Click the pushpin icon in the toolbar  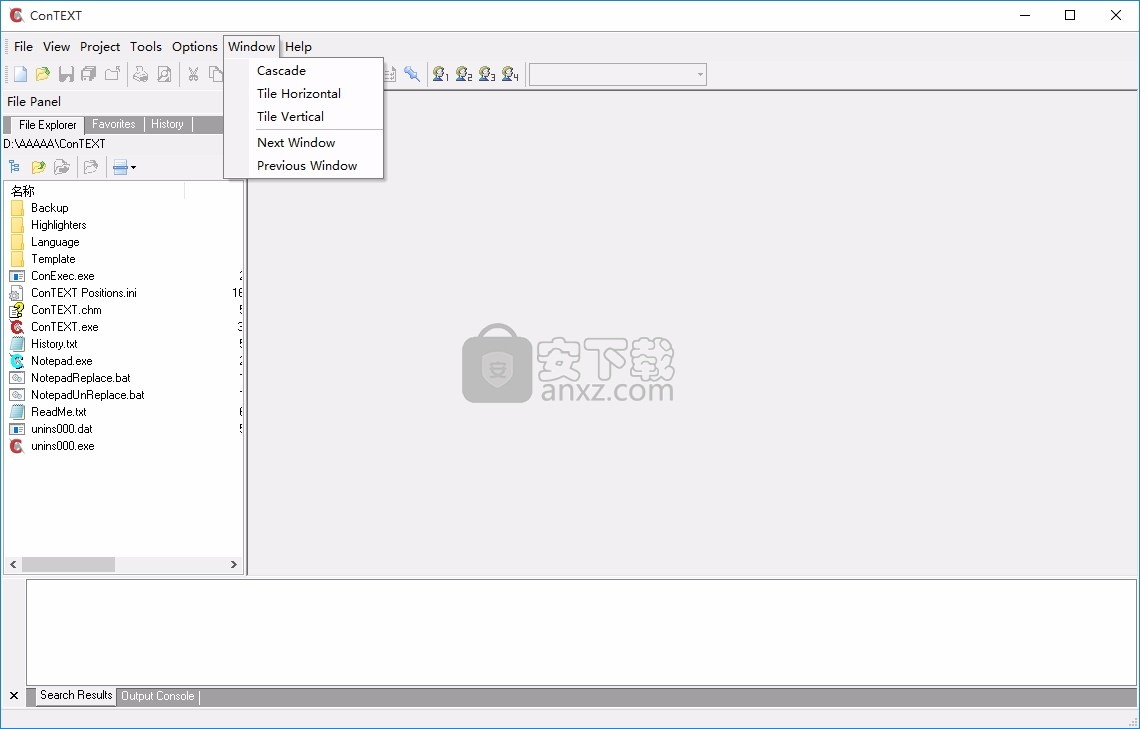(x=412, y=74)
